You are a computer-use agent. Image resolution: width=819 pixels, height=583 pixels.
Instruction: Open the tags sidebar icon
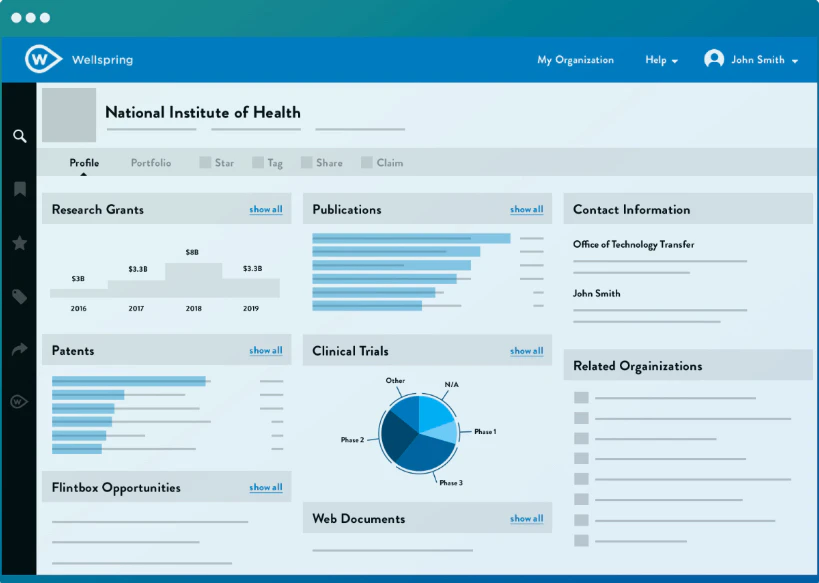[x=19, y=296]
